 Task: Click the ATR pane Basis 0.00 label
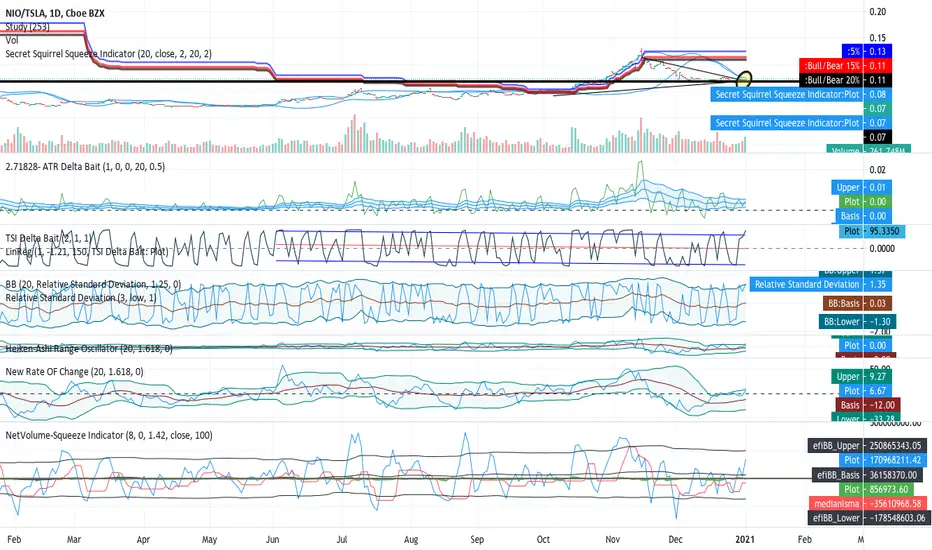[863, 216]
